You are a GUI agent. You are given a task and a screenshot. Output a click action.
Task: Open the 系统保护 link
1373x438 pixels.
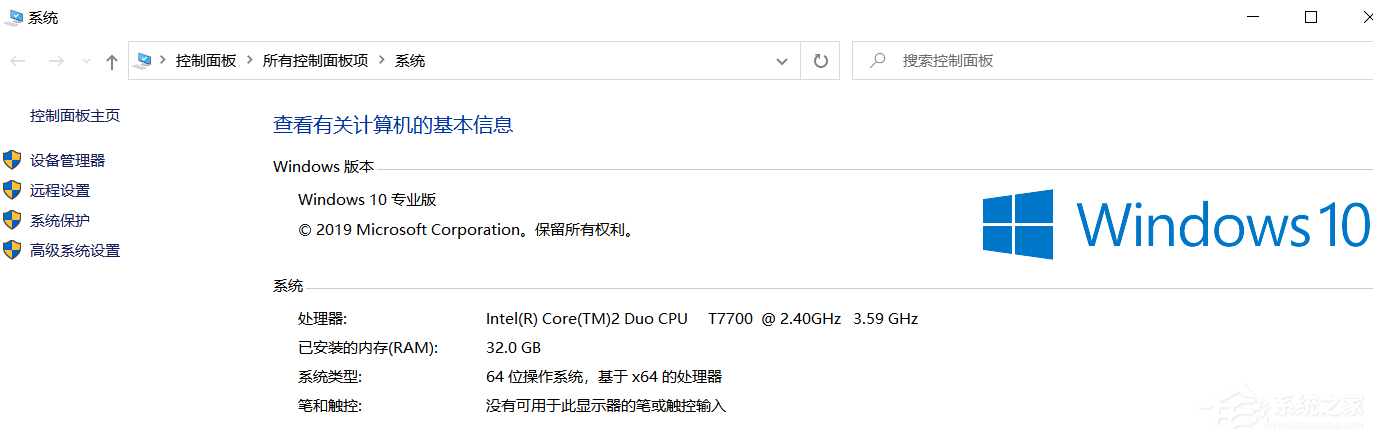tap(60, 220)
